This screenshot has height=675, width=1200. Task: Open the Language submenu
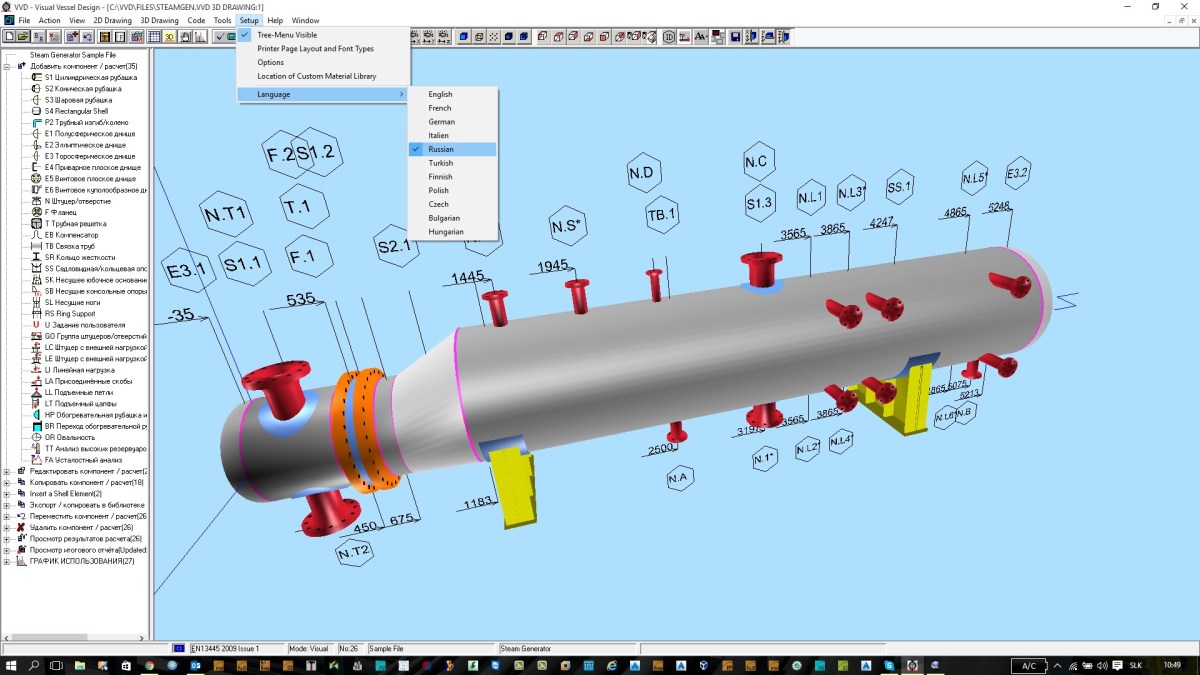273,94
